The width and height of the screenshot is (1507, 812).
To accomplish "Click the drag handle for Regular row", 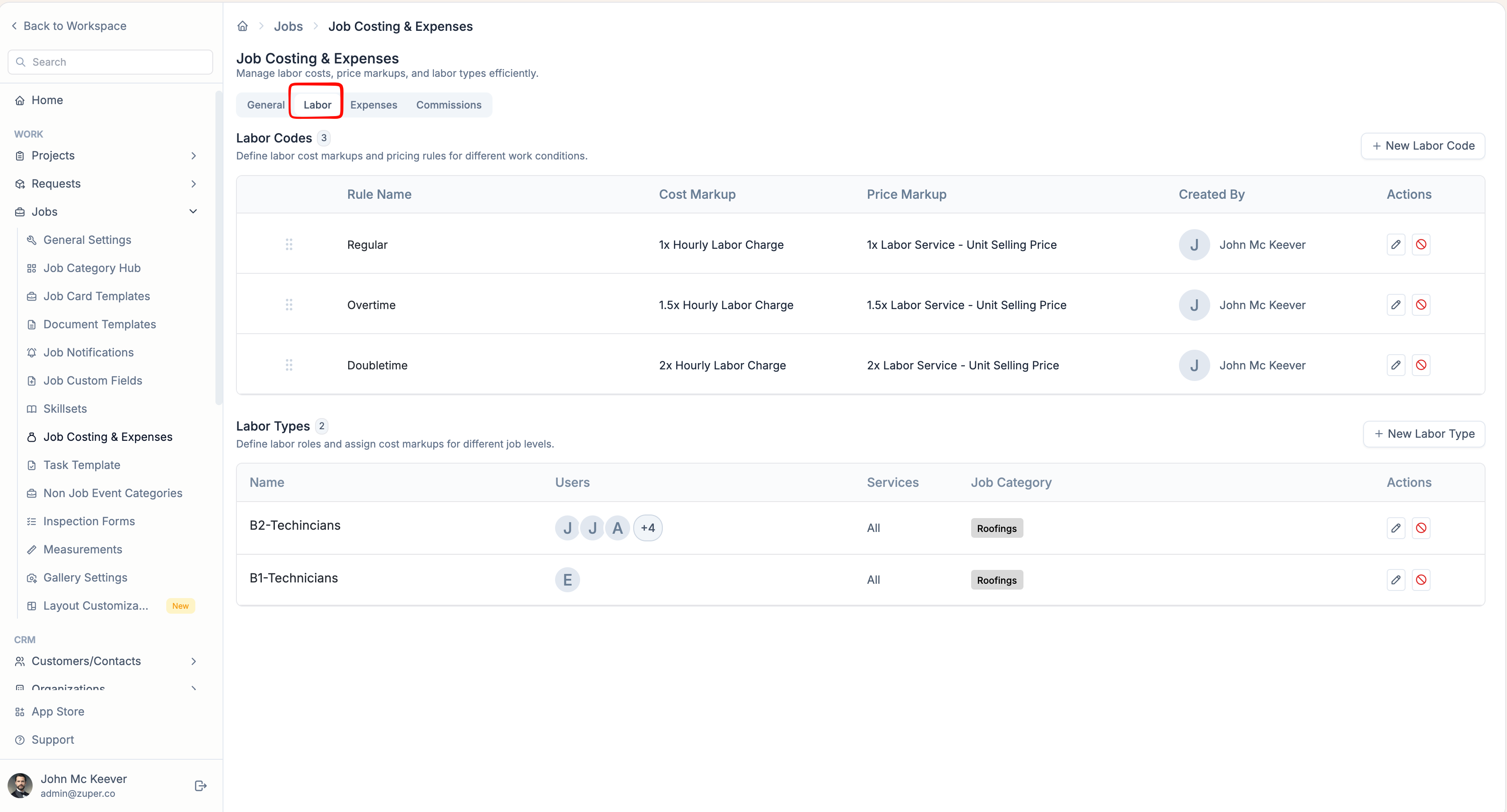I will [289, 244].
